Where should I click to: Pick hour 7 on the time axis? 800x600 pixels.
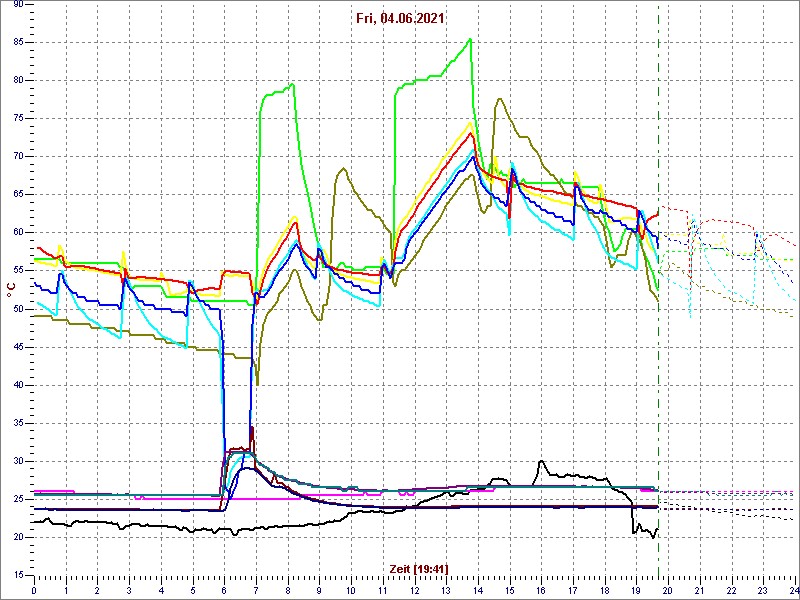256,590
